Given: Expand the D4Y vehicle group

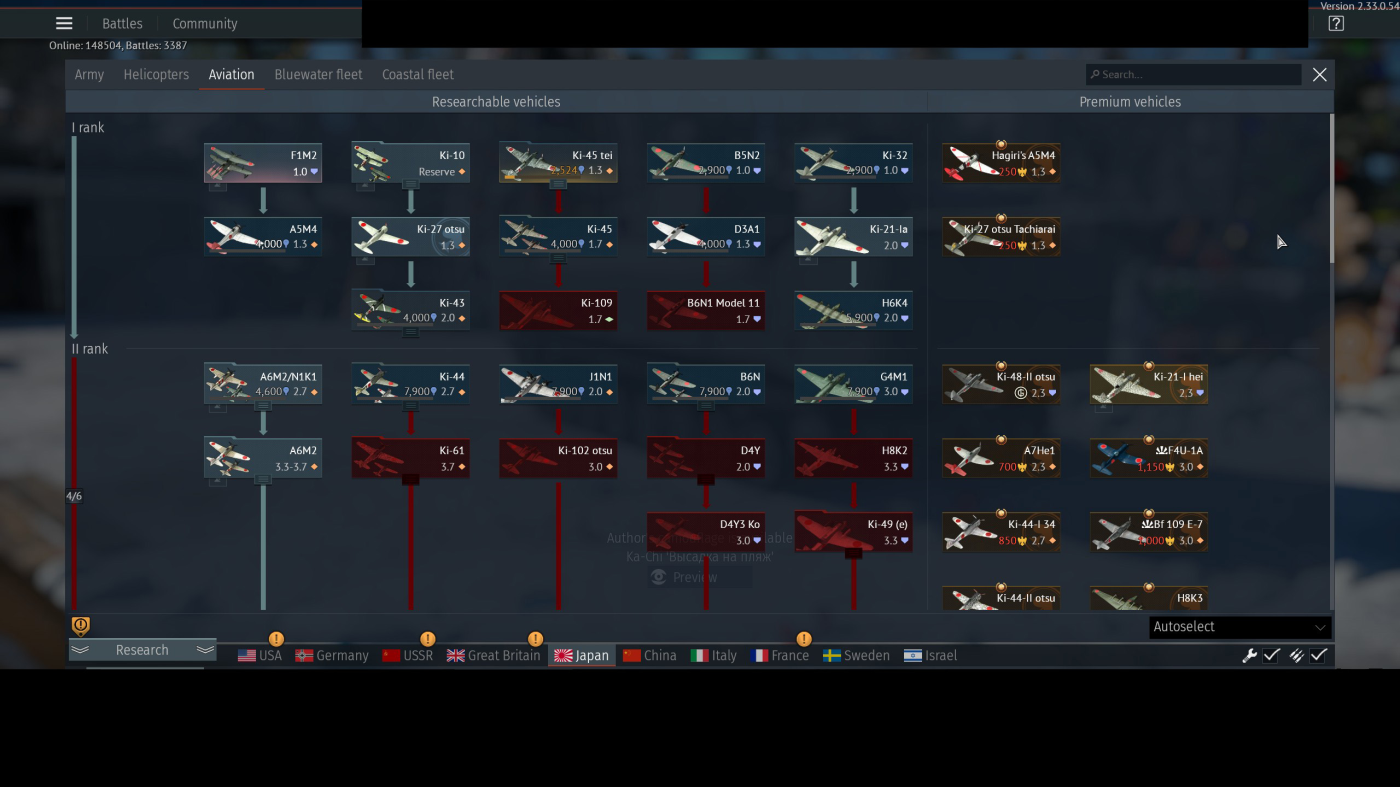Looking at the screenshot, I should pyautogui.click(x=706, y=480).
